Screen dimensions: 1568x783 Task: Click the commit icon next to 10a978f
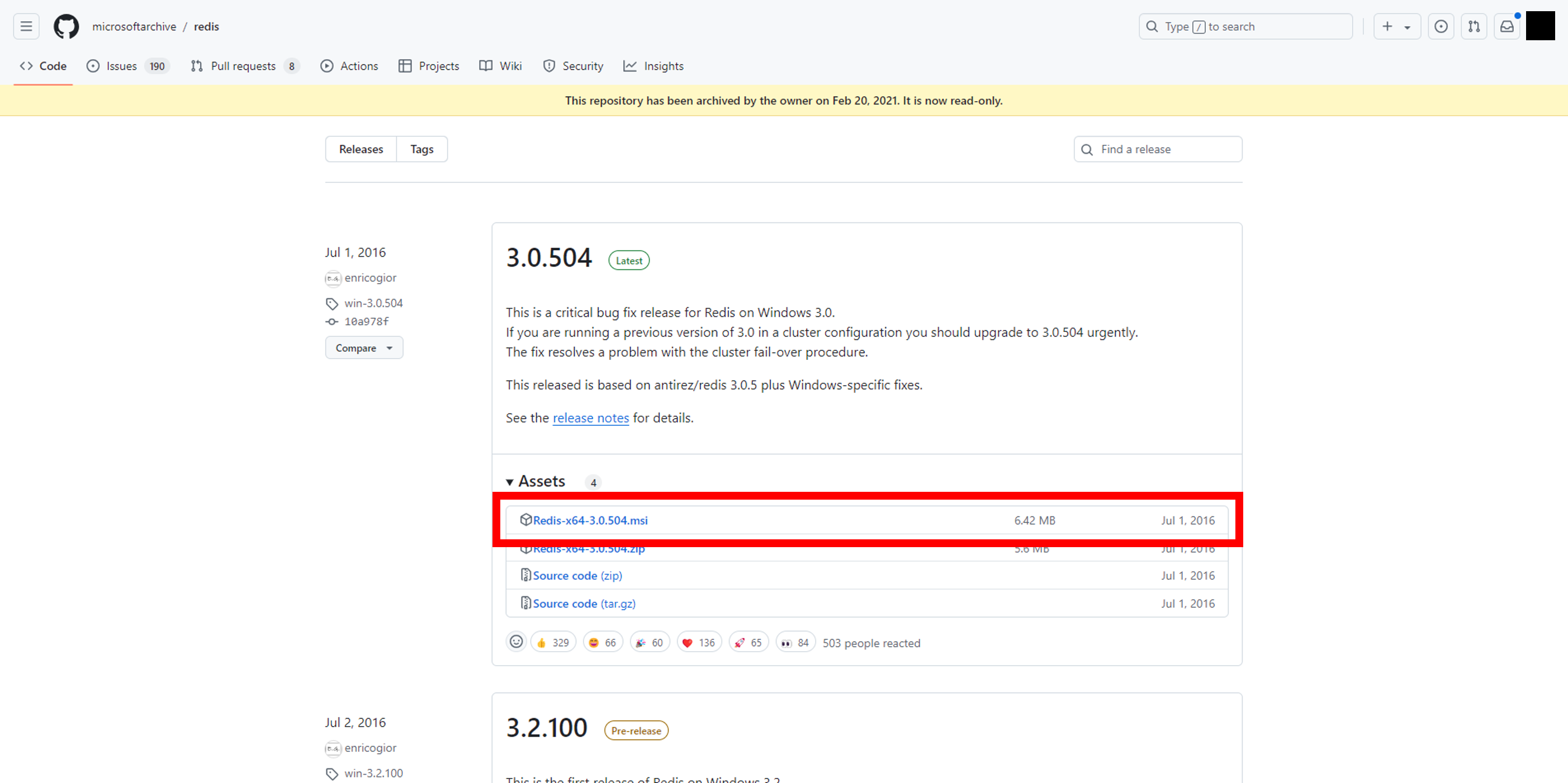331,321
